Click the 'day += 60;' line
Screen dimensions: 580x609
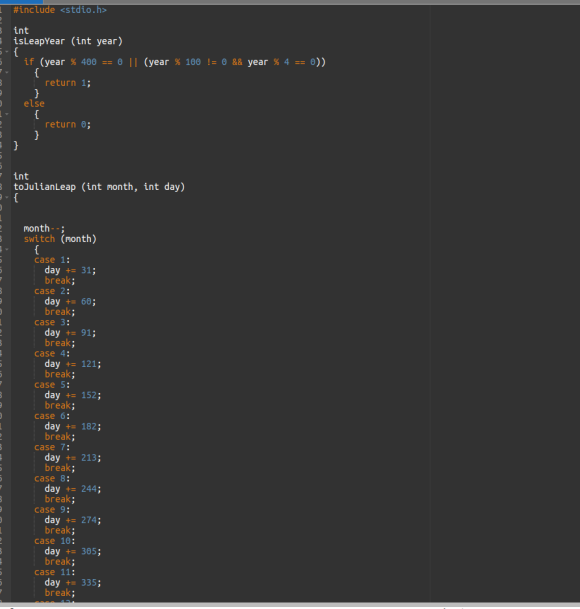[70, 301]
